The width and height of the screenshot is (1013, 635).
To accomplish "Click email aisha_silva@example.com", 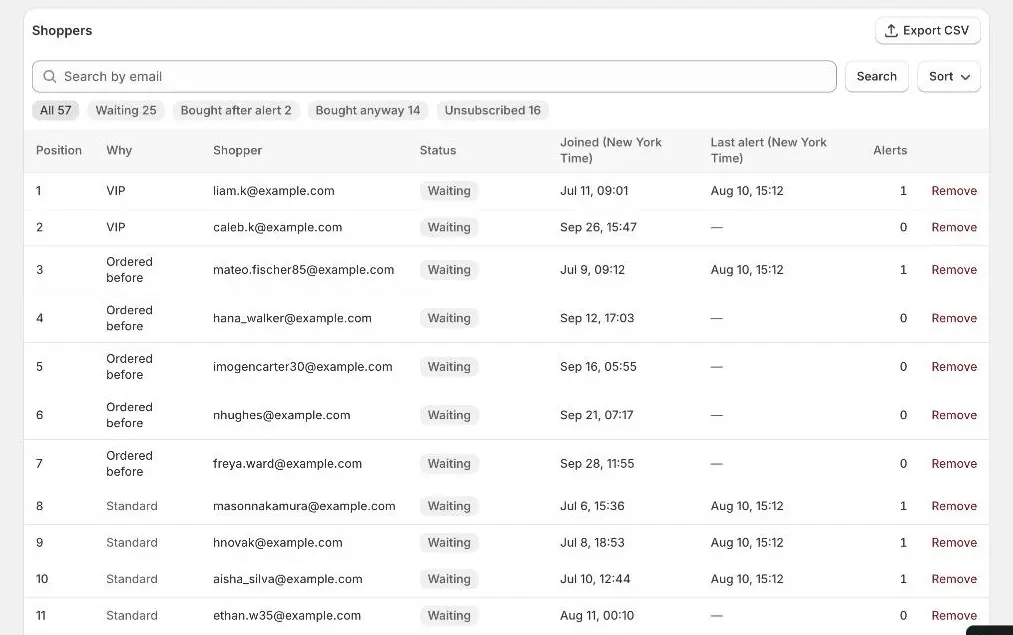I will pyautogui.click(x=287, y=579).
